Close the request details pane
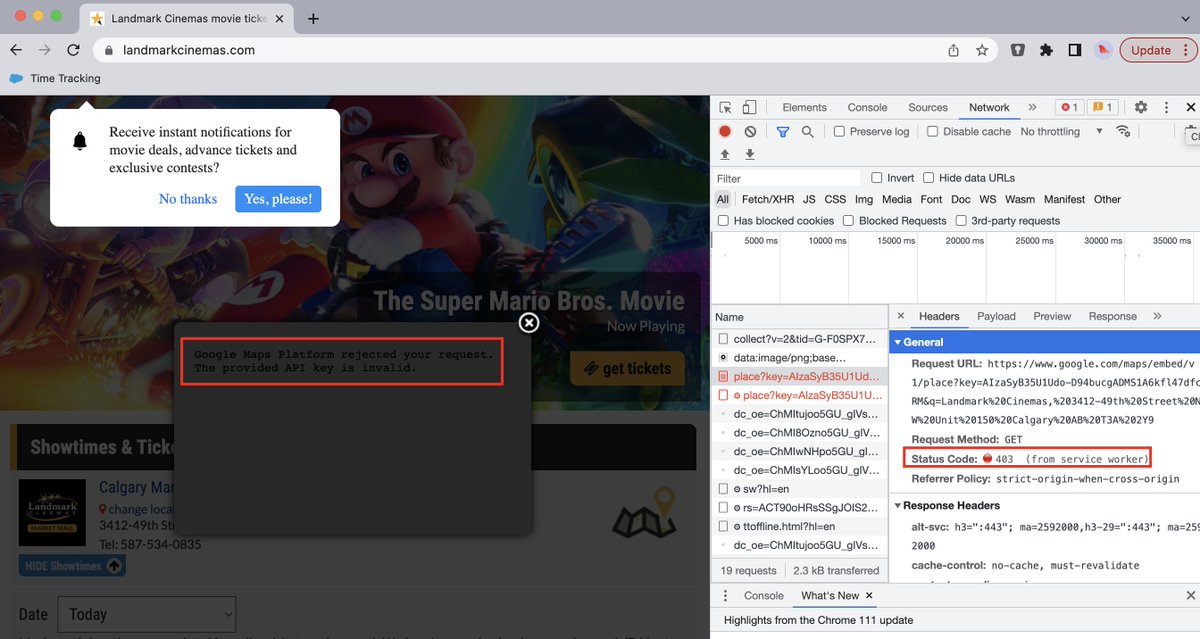The height and width of the screenshot is (639, 1200). point(901,316)
